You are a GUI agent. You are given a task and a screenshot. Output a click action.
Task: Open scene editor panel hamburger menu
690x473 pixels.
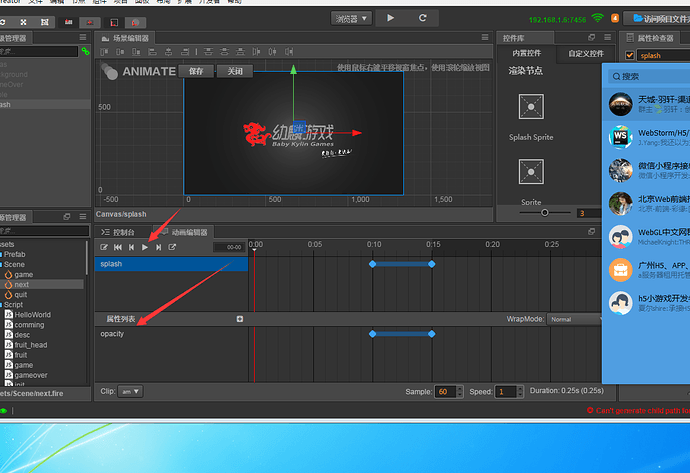pyautogui.click(x=484, y=37)
